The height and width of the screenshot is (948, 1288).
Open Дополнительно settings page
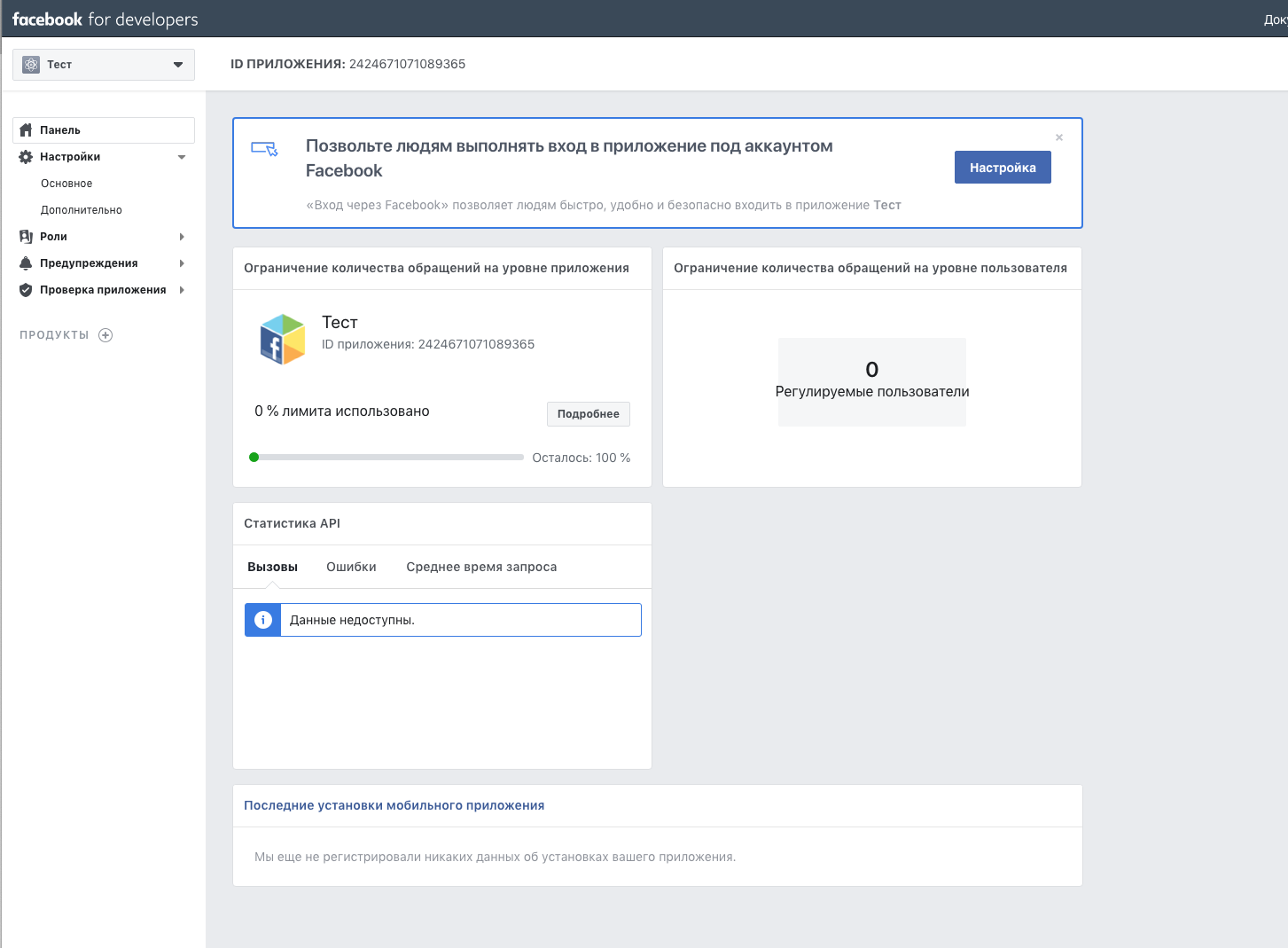tap(82, 210)
